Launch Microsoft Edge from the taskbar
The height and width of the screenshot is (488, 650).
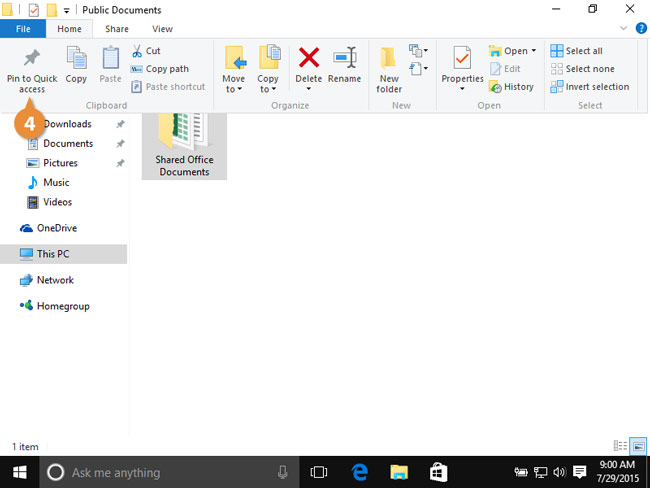click(359, 472)
